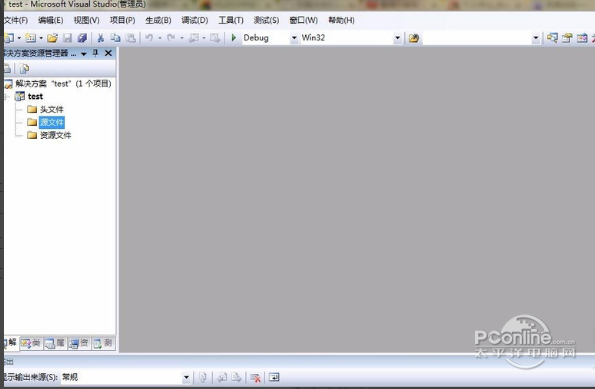Screen dimensions: 595x389
Task: Open the 窗口(W) menu
Action: (x=304, y=20)
